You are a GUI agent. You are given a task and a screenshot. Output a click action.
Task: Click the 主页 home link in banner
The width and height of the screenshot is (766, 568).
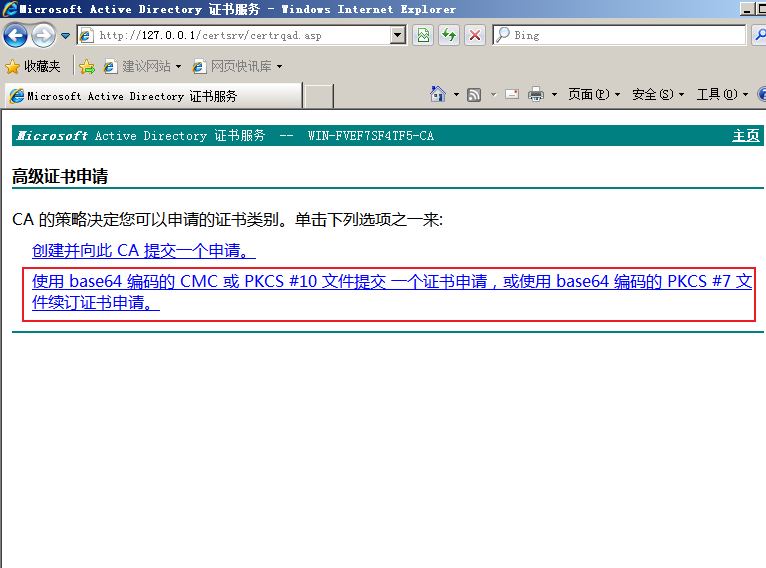pyautogui.click(x=745, y=135)
